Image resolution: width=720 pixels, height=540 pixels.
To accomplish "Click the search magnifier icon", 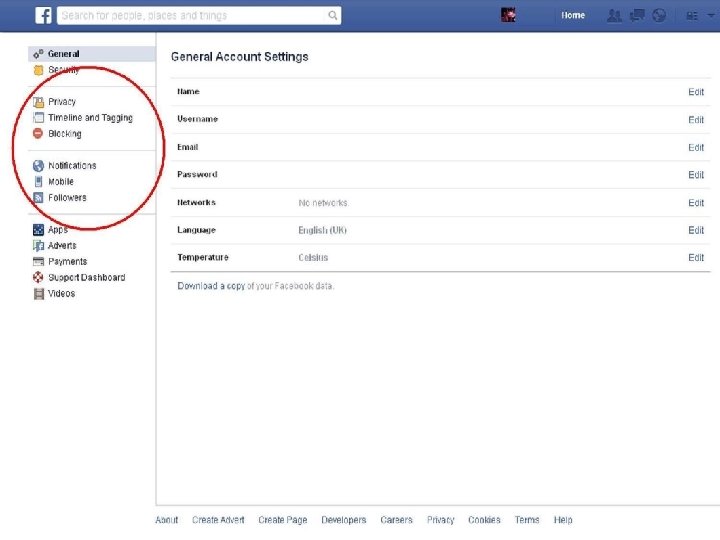I will pyautogui.click(x=333, y=16).
